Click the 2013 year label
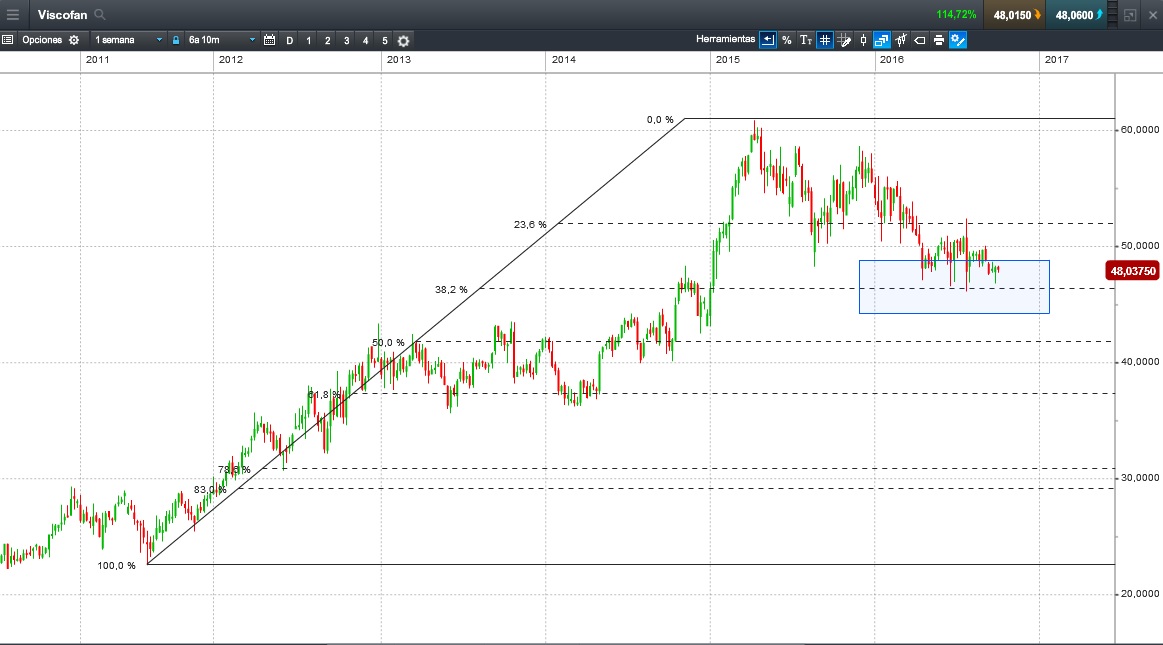Viewport: 1163px width, 645px height. click(398, 59)
